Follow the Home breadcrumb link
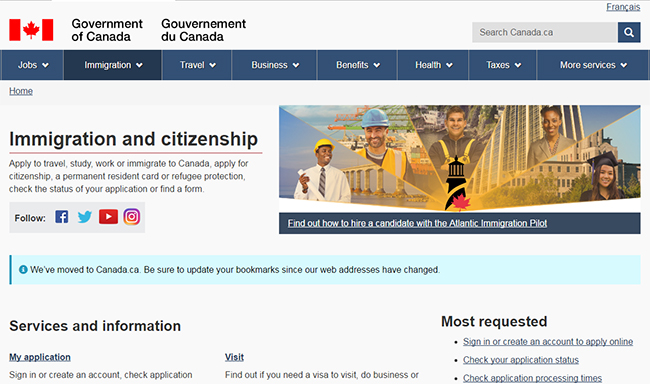650x384 pixels. tap(21, 91)
